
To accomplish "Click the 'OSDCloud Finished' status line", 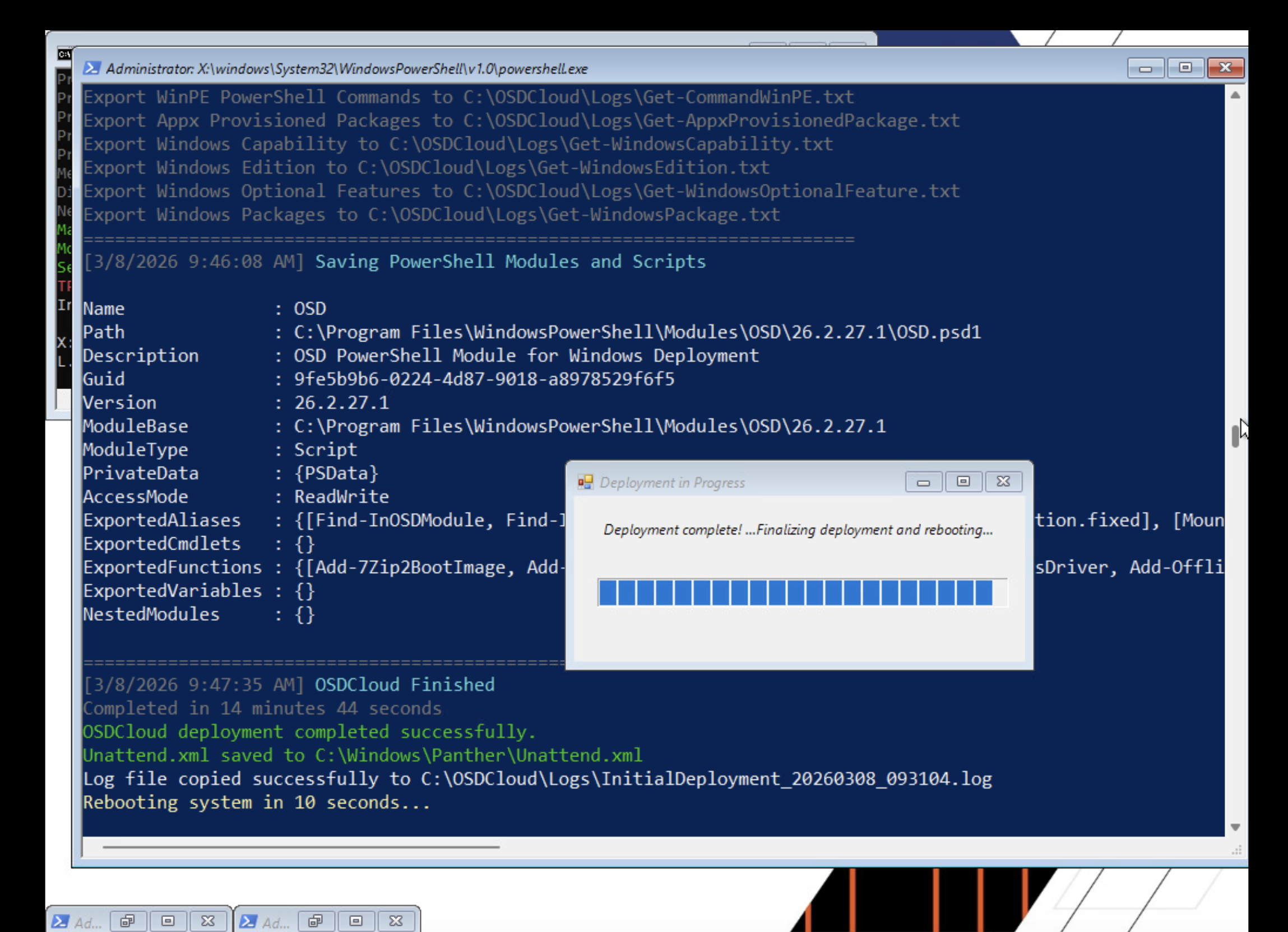I will (404, 685).
